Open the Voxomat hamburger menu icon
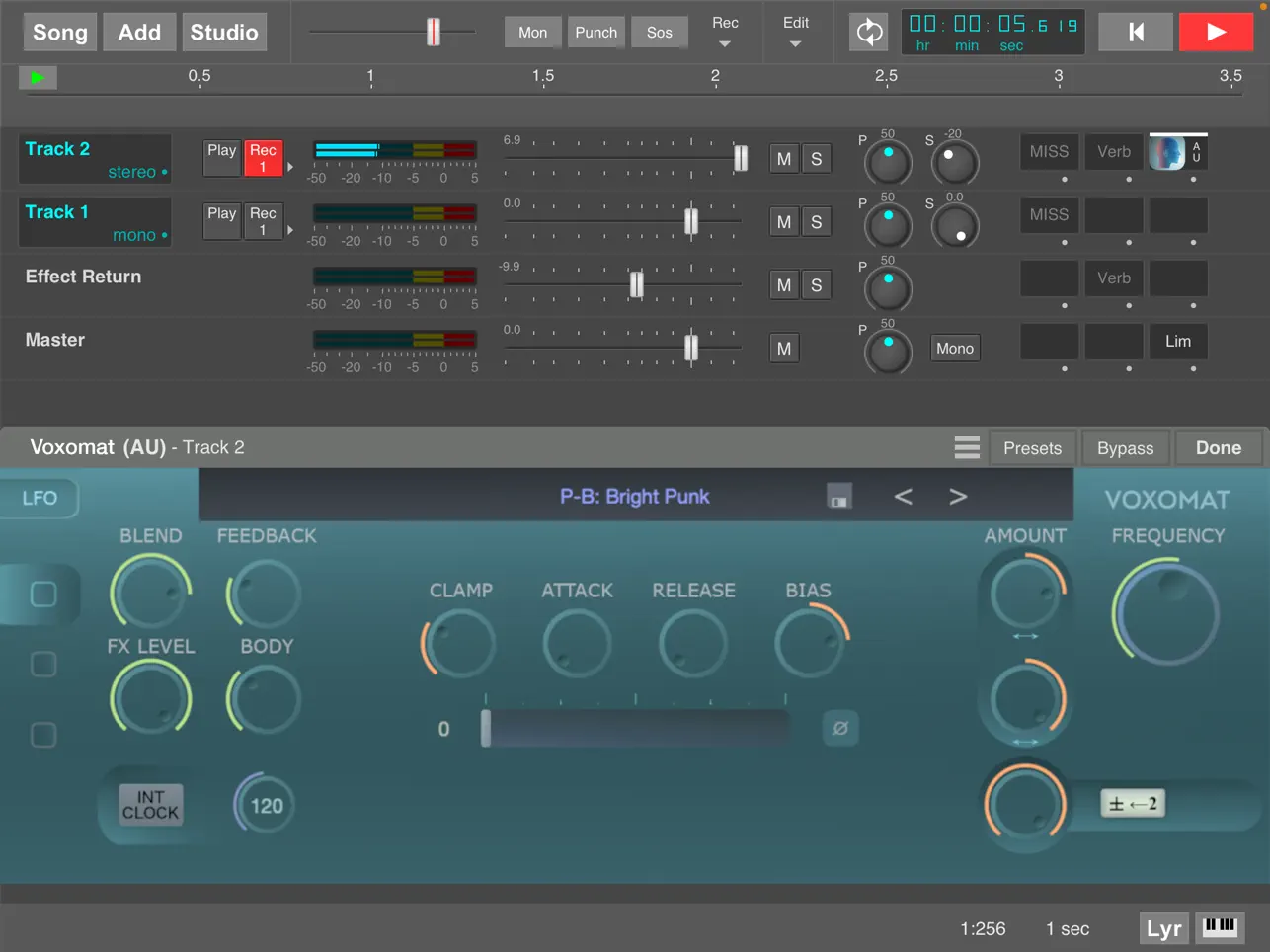The image size is (1270, 952). (967, 447)
